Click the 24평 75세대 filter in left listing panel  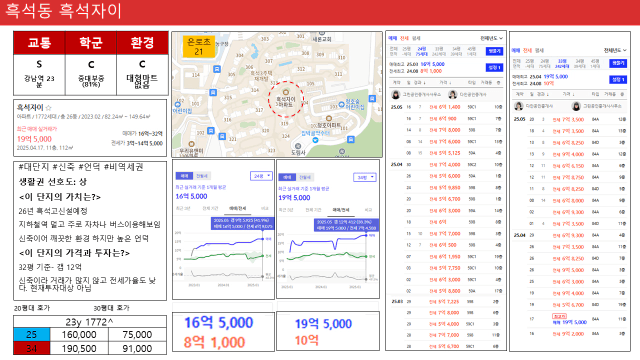(x=421, y=51)
